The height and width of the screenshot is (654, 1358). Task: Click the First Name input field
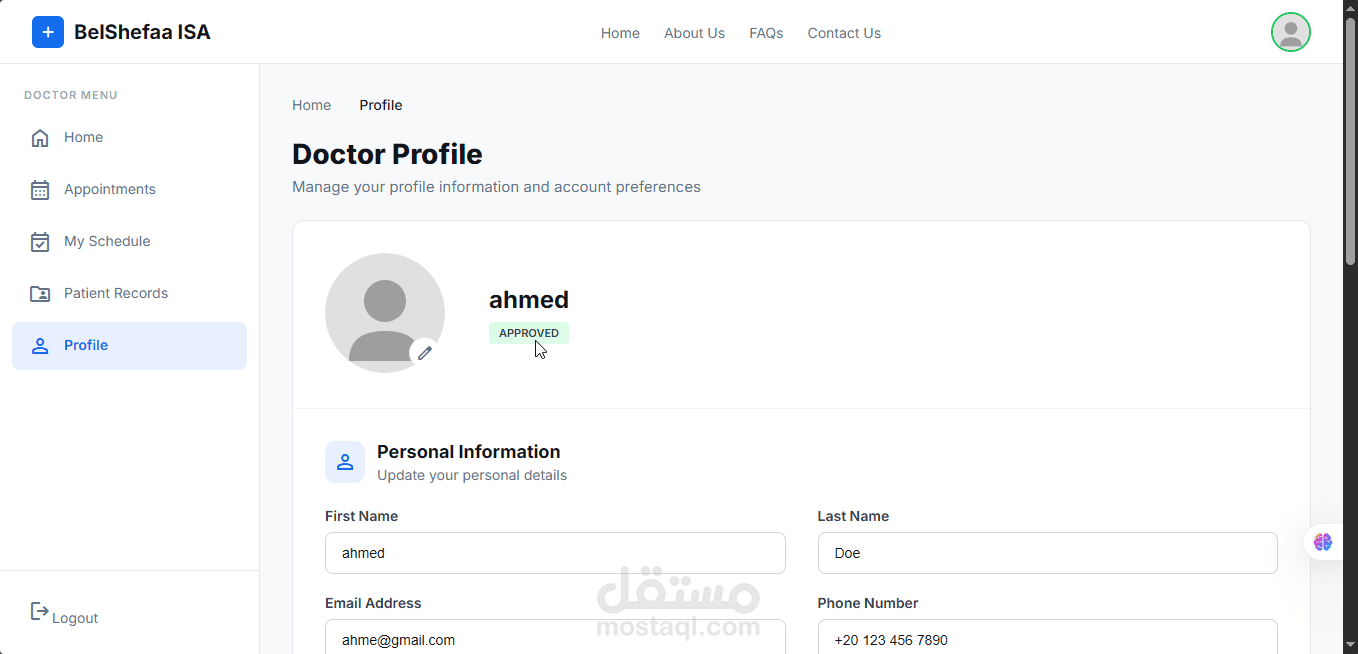[x=555, y=553]
